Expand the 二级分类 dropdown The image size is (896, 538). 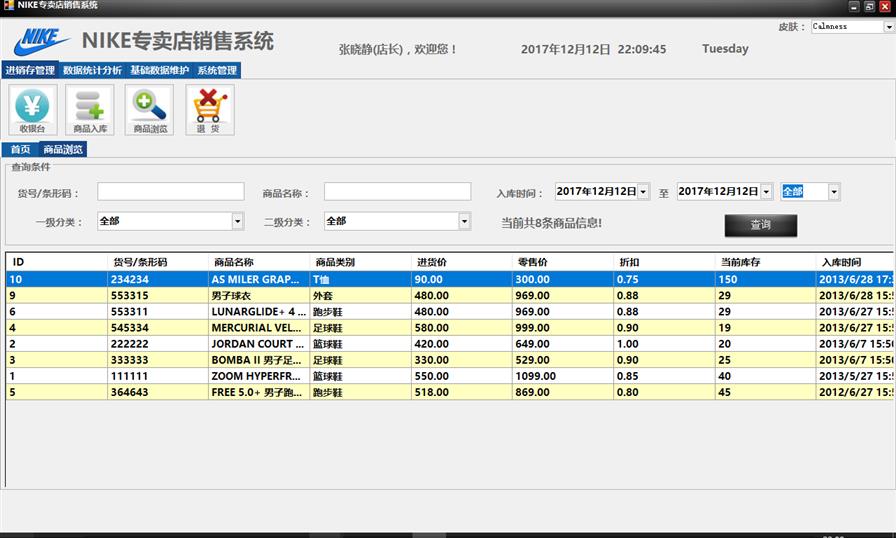pos(465,221)
